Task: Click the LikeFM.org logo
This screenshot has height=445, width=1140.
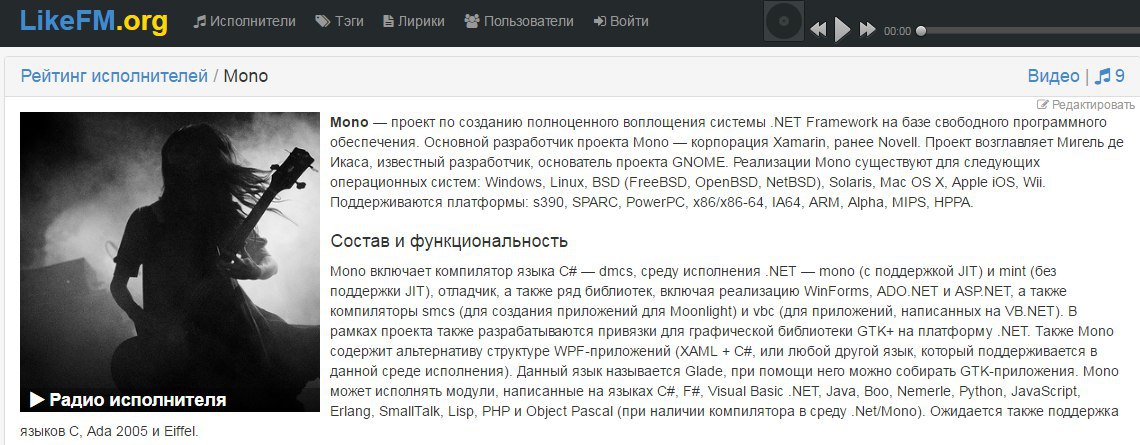Action: point(94,21)
